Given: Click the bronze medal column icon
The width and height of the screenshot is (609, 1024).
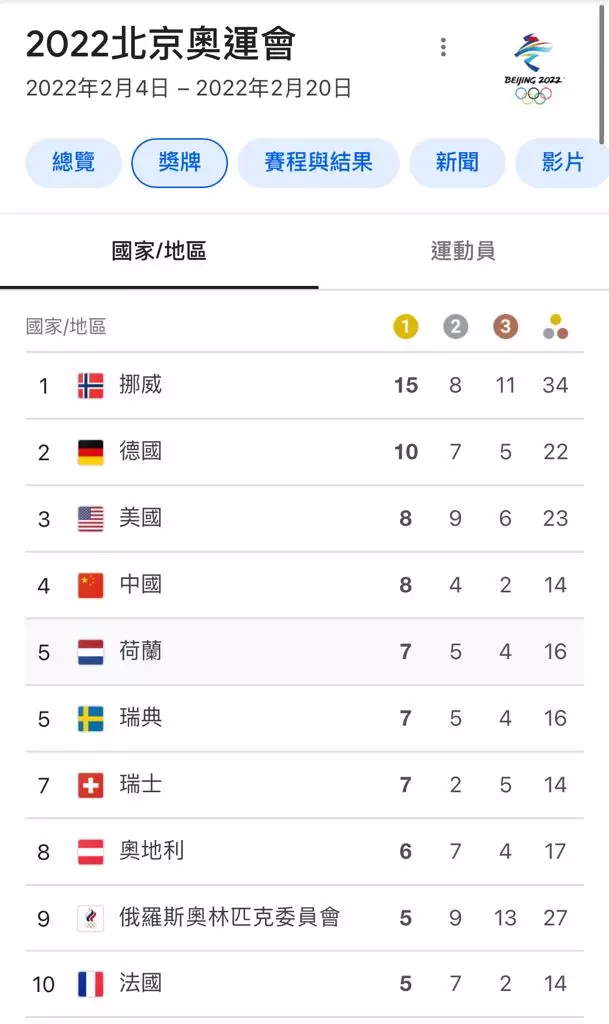Looking at the screenshot, I should [x=505, y=326].
